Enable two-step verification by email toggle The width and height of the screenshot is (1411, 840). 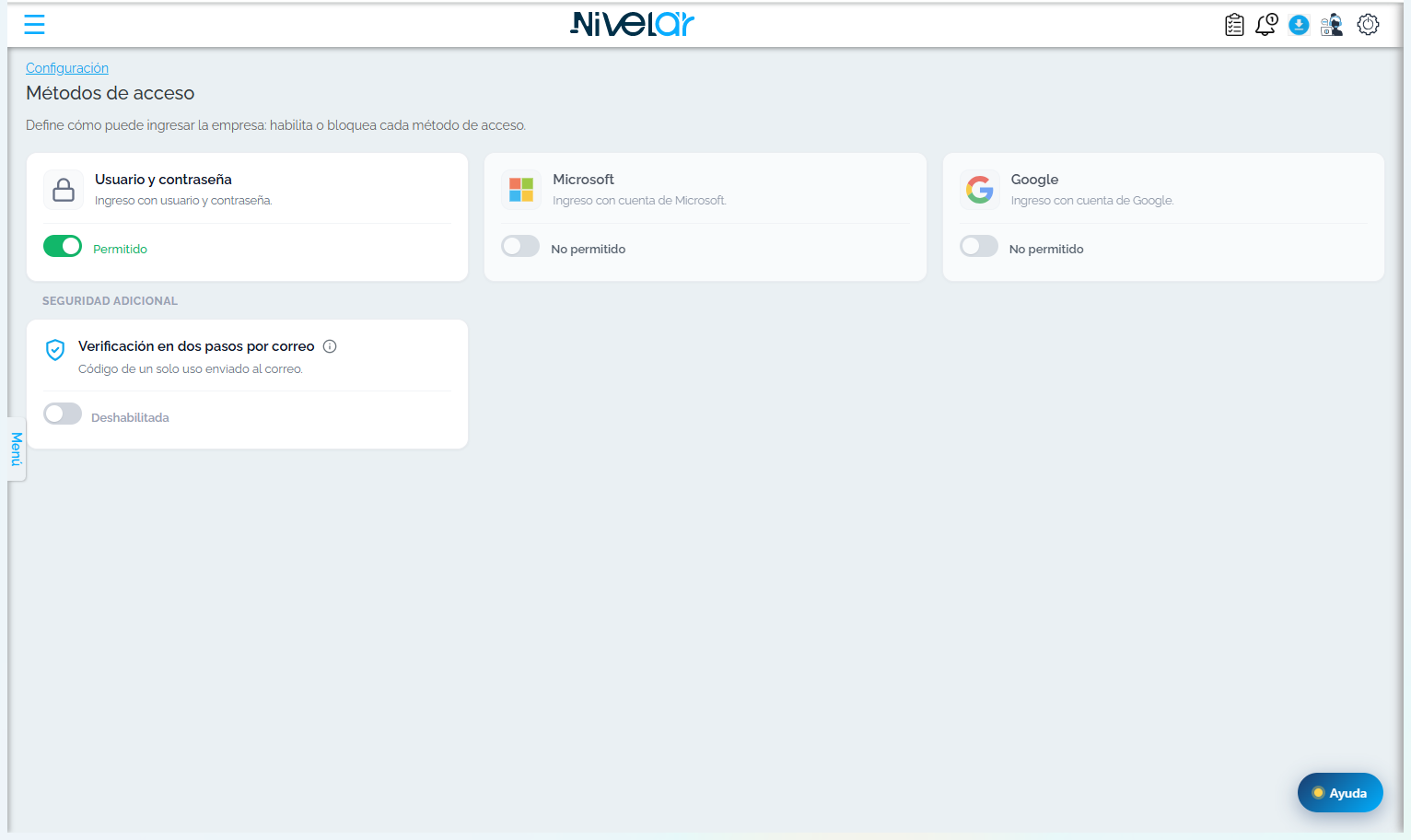tap(63, 414)
